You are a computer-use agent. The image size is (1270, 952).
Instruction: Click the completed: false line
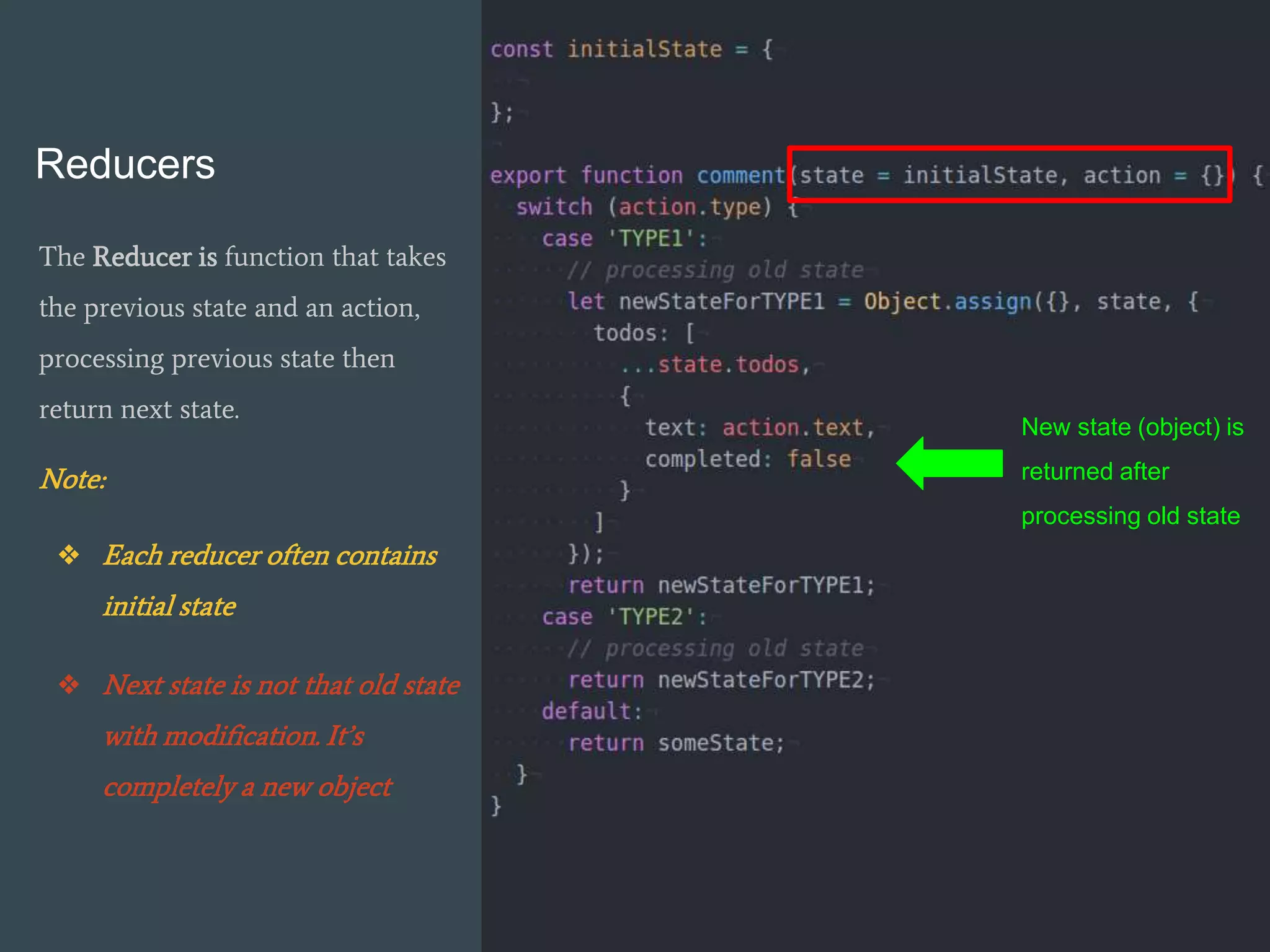747,459
